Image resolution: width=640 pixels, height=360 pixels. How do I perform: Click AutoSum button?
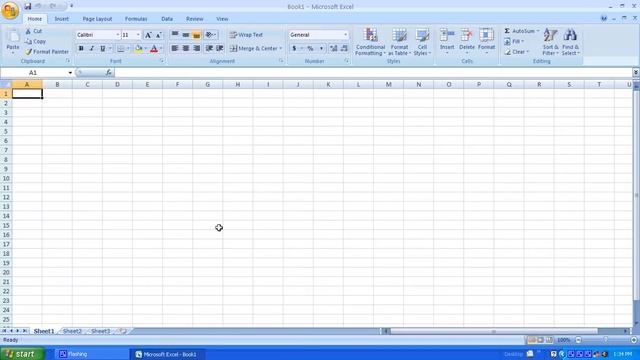pyautogui.click(x=519, y=31)
